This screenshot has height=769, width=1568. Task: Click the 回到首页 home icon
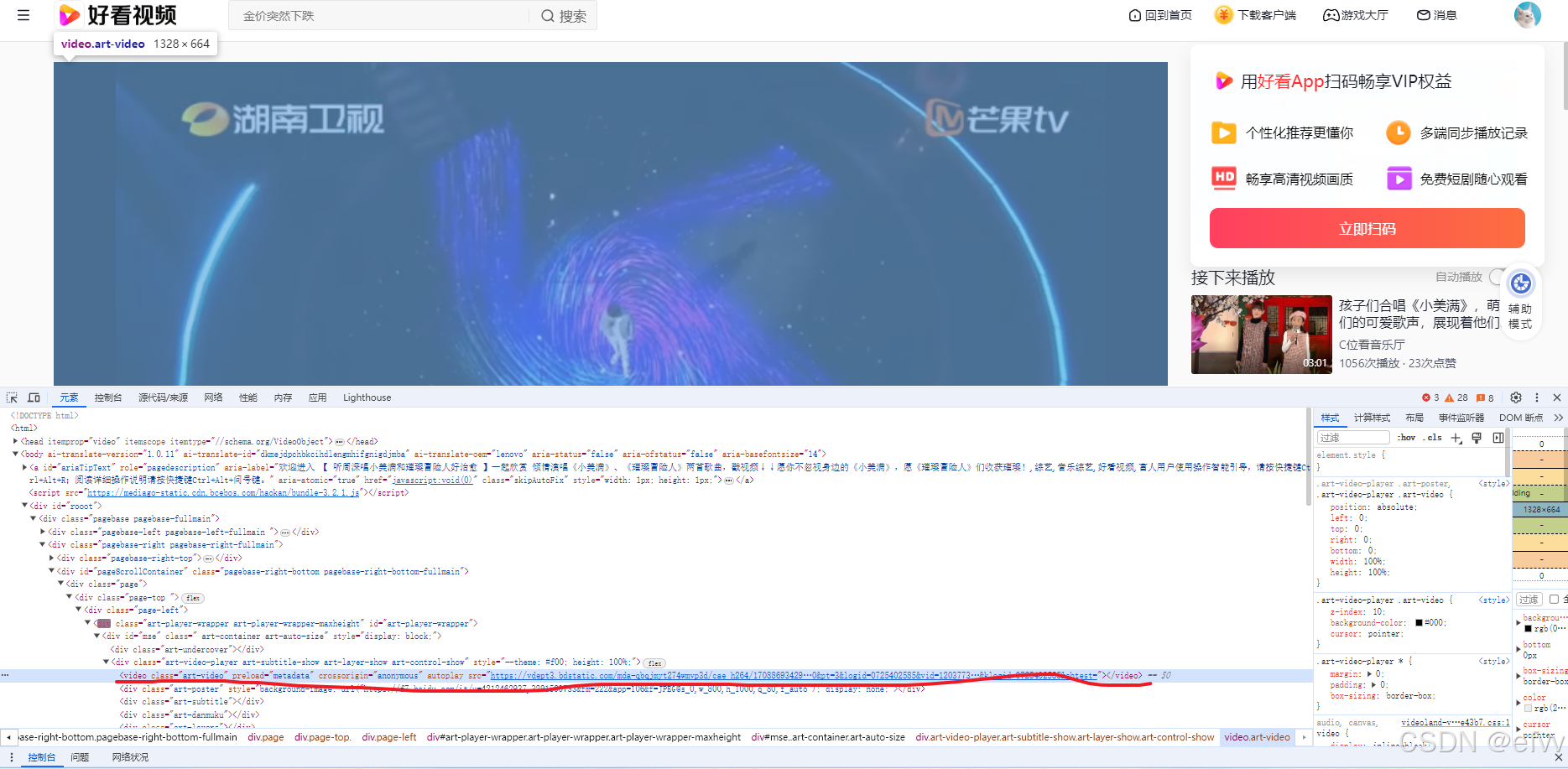coord(1135,15)
